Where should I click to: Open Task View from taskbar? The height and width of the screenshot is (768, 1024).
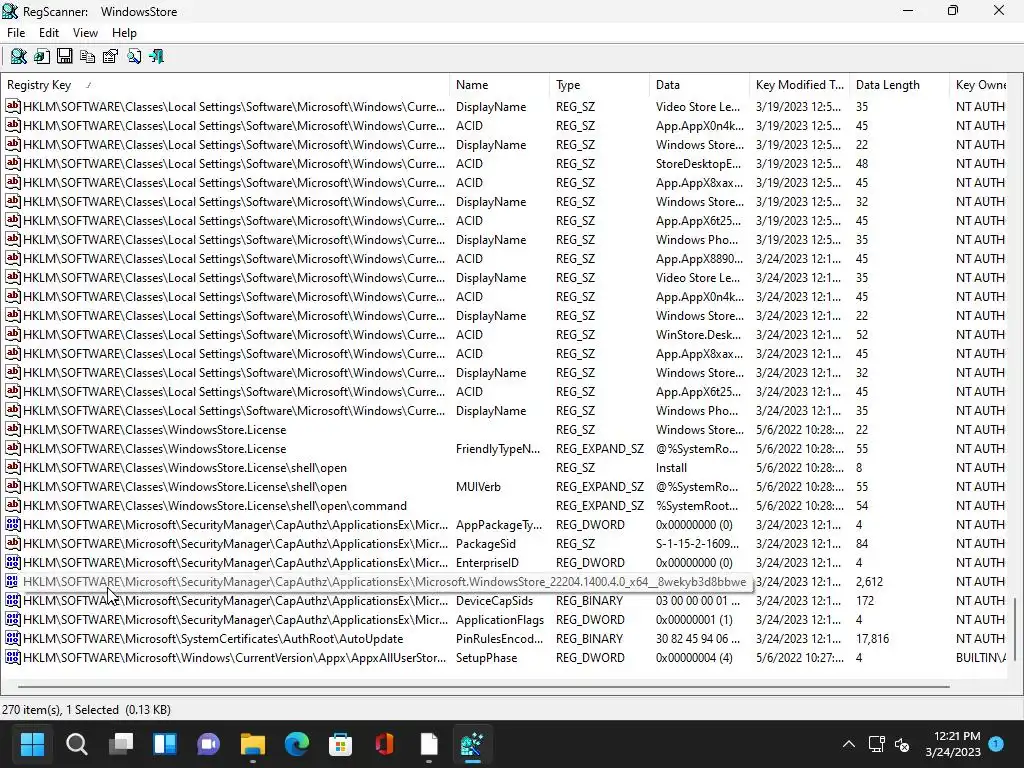(120, 744)
